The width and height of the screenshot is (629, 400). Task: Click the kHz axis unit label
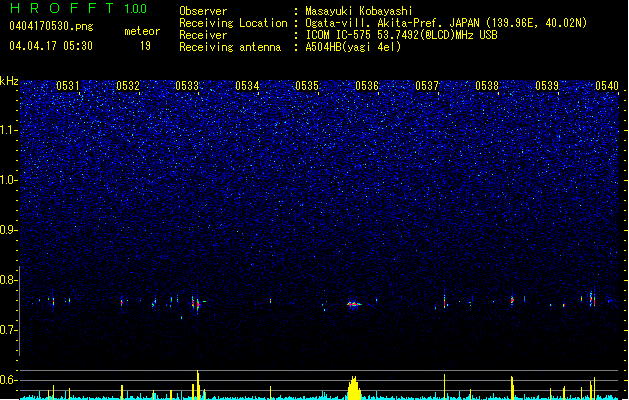tap(9, 81)
